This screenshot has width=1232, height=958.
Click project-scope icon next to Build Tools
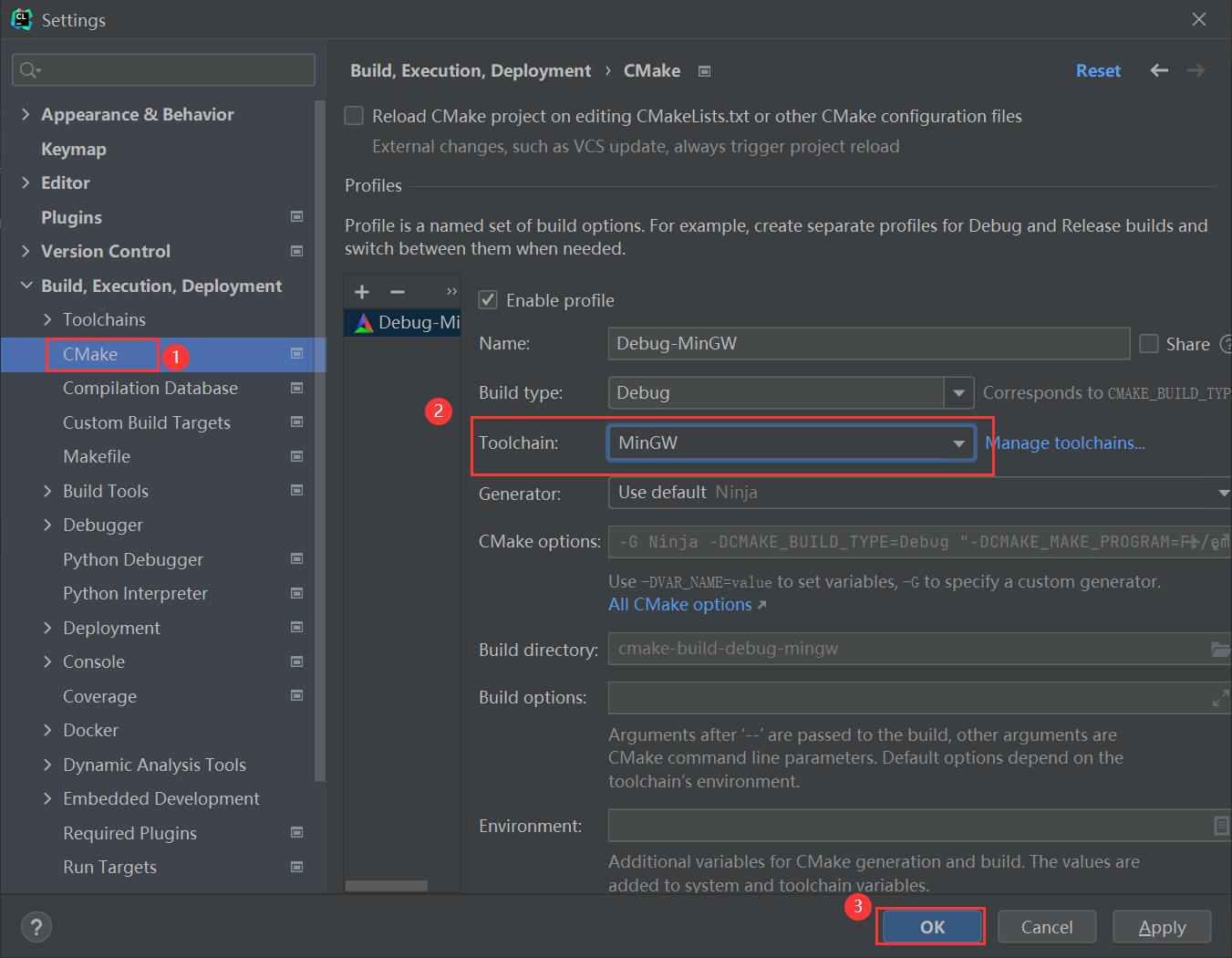tap(296, 490)
